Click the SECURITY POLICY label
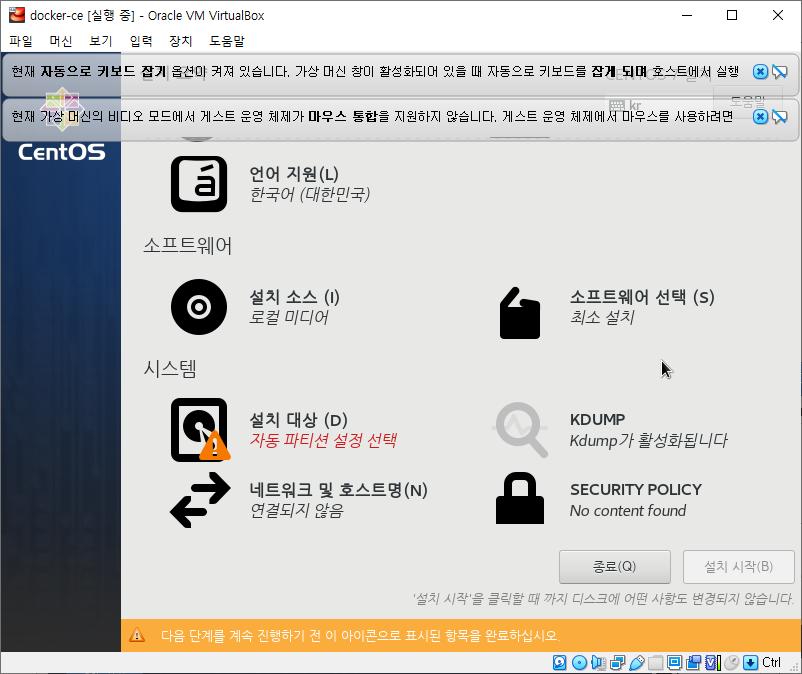The width and height of the screenshot is (802, 674). pos(636,490)
